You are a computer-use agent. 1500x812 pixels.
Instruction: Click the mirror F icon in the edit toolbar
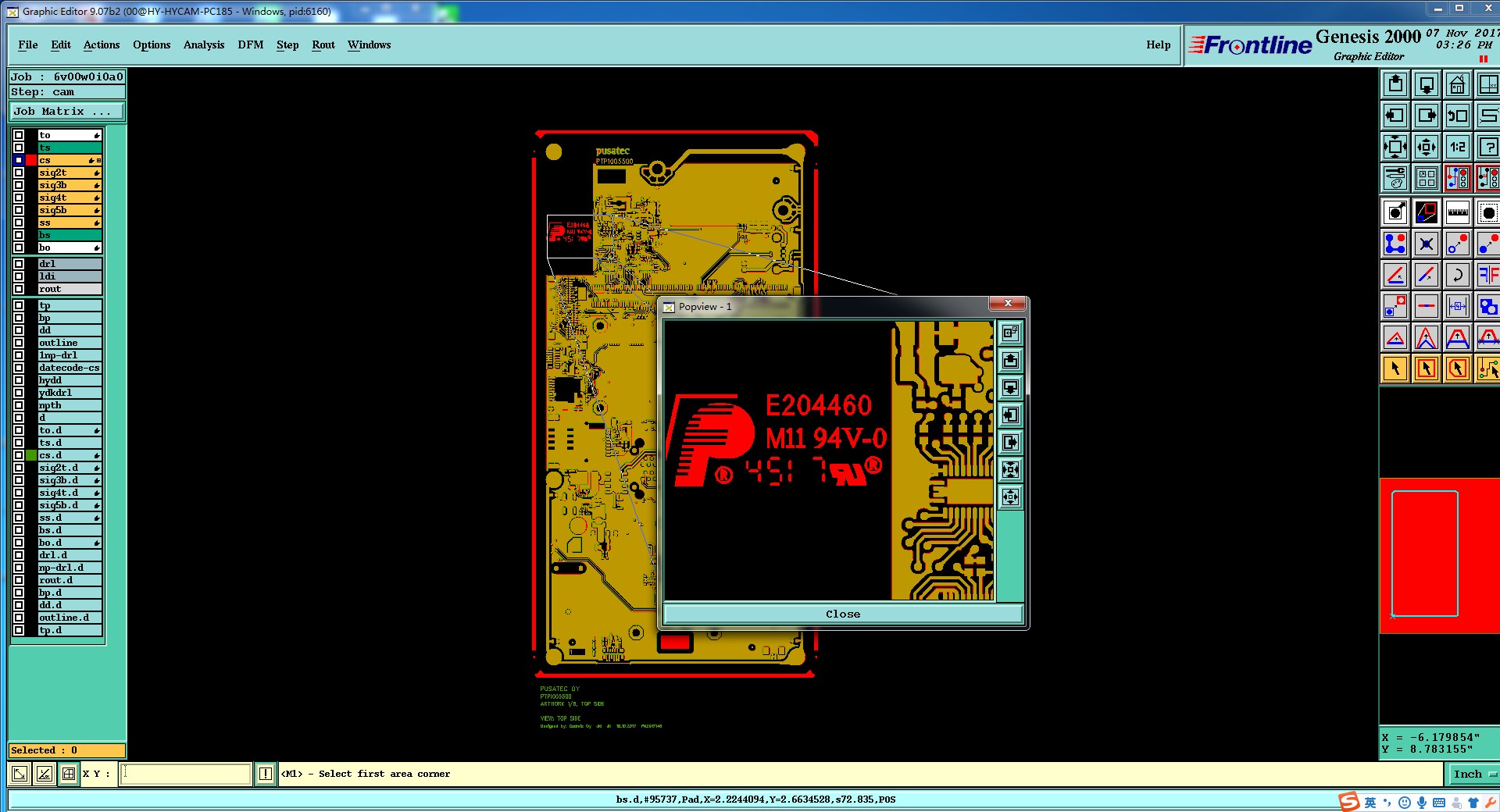[x=1487, y=275]
